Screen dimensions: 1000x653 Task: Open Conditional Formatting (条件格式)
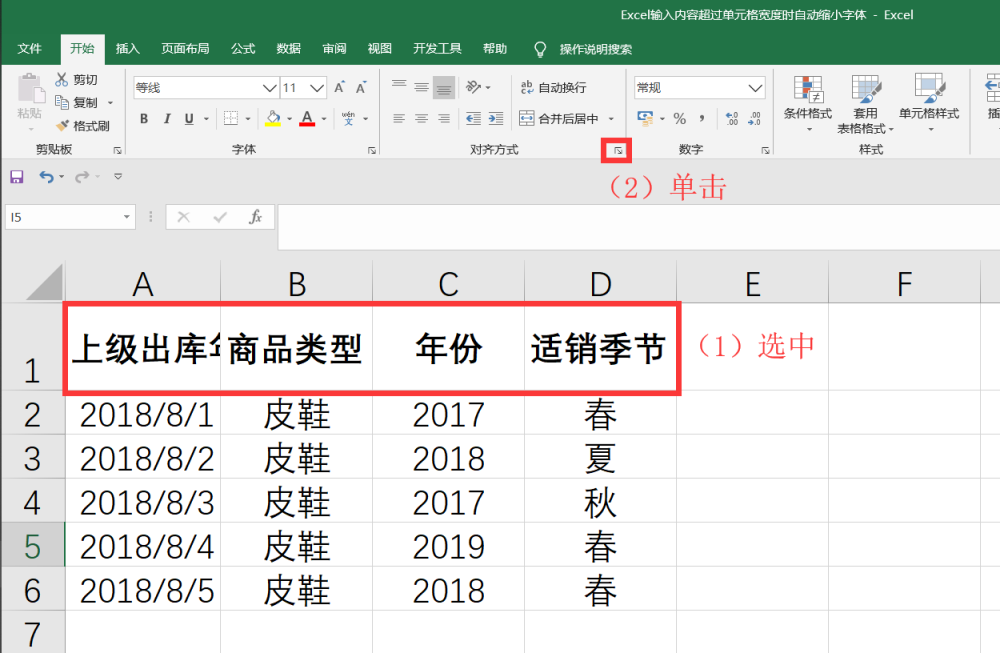click(808, 103)
